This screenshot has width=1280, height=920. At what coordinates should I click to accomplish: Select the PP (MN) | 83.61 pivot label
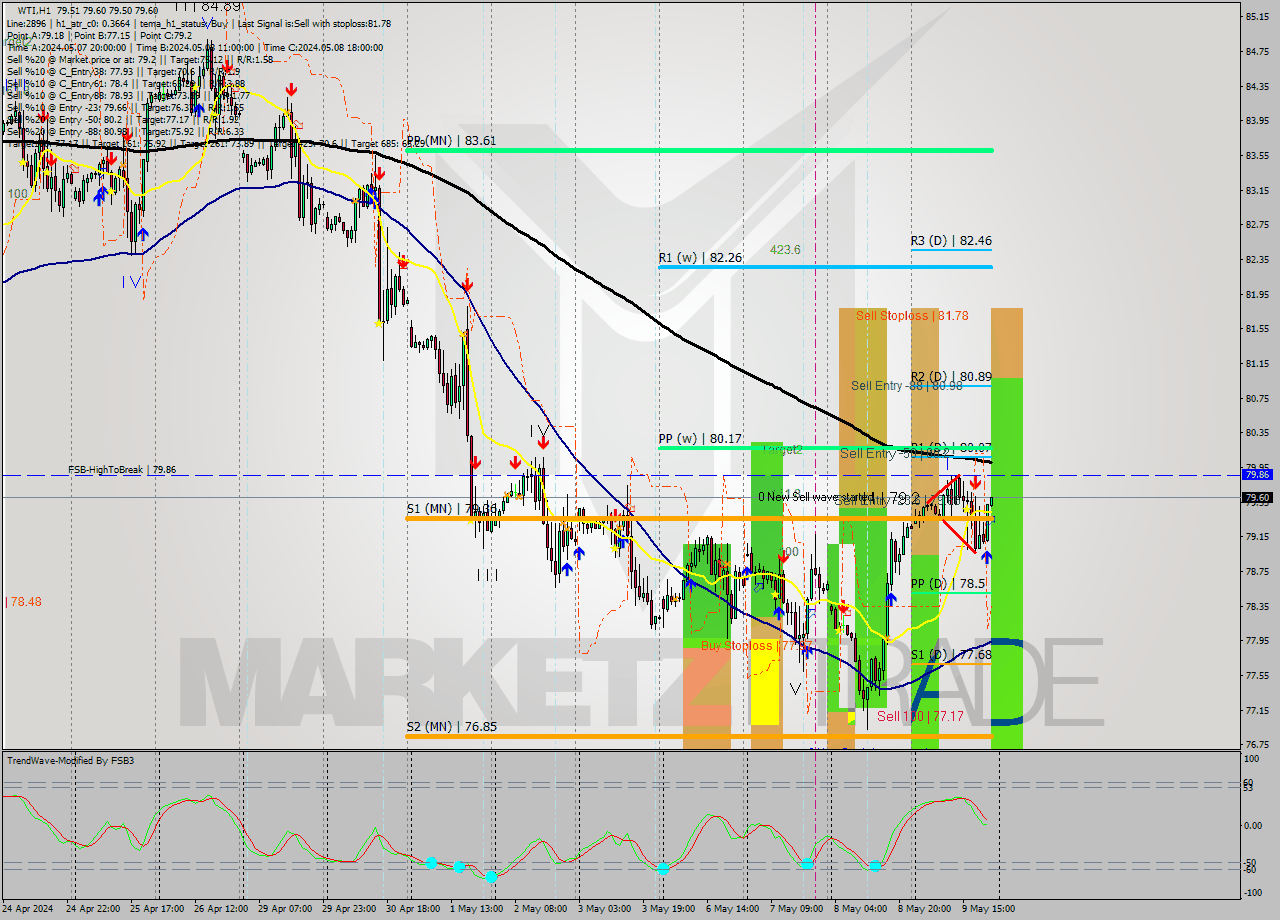click(x=451, y=141)
